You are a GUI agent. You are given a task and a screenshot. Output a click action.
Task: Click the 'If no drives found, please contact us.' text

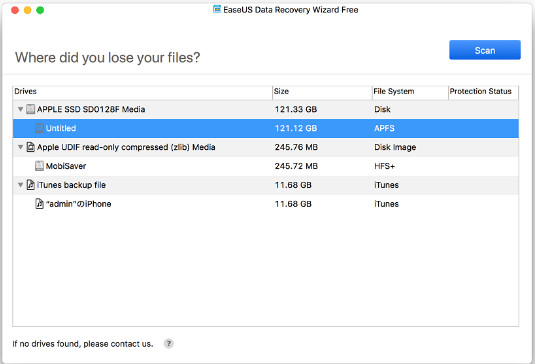pos(83,344)
